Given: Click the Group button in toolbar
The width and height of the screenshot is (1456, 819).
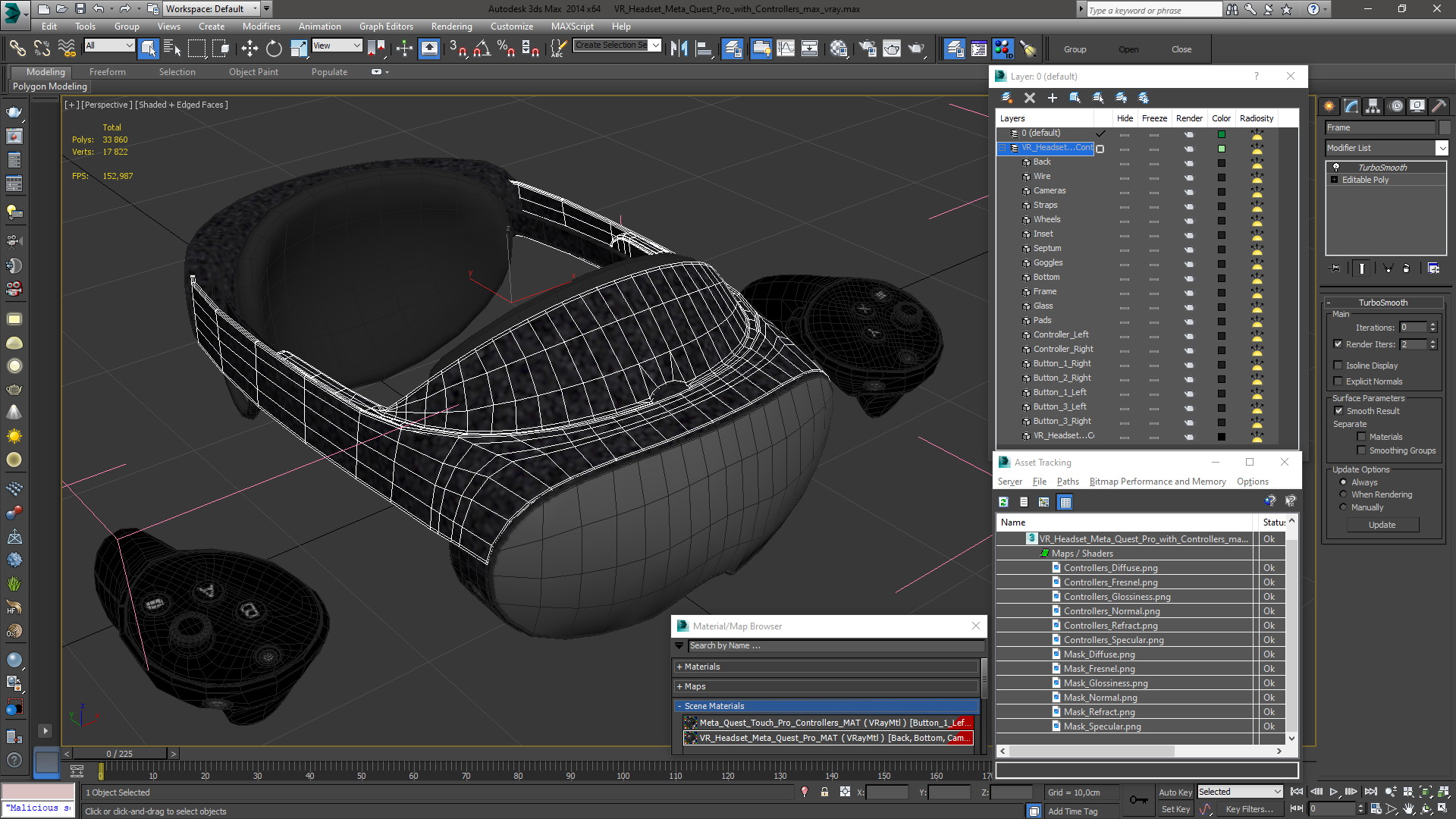Looking at the screenshot, I should click(1075, 49).
